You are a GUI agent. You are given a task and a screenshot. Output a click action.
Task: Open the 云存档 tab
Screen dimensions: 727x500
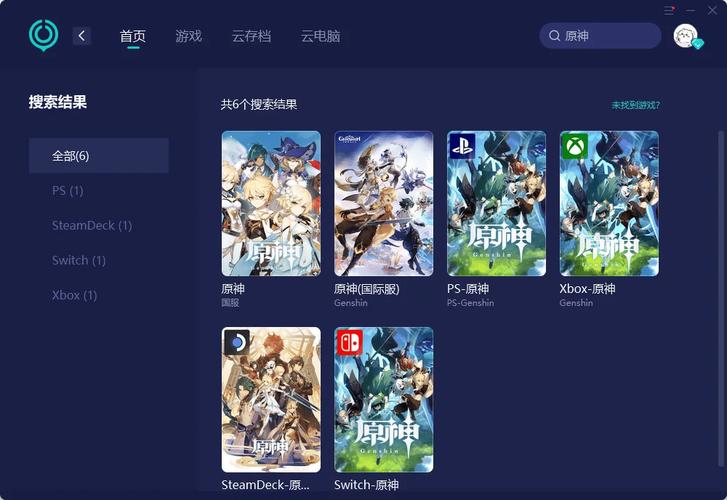(251, 36)
